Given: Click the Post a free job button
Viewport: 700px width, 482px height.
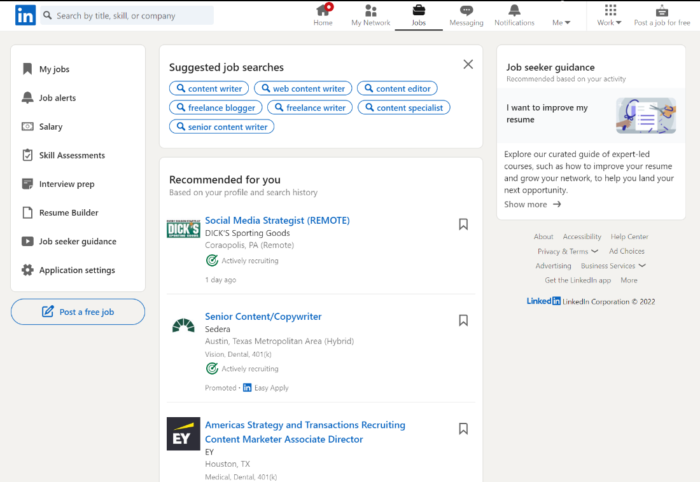Looking at the screenshot, I should pyautogui.click(x=78, y=312).
